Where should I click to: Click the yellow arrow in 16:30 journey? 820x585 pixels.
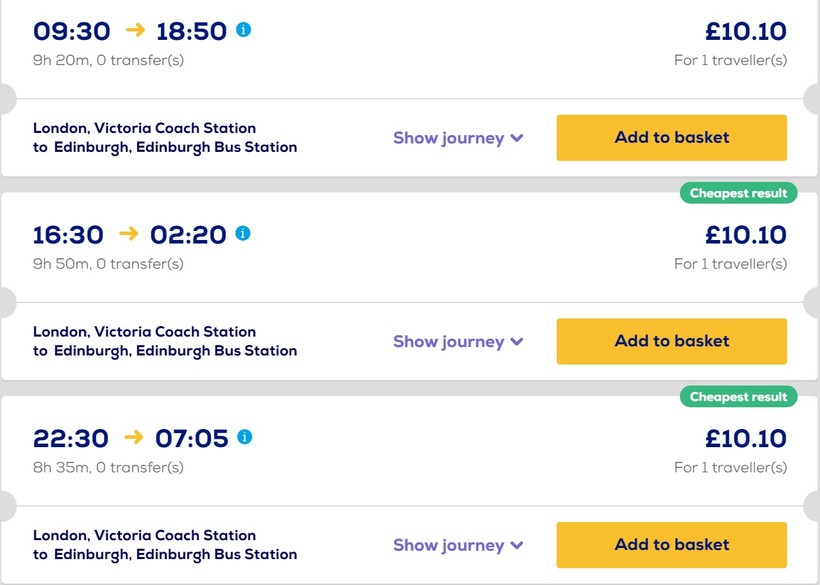click(129, 233)
